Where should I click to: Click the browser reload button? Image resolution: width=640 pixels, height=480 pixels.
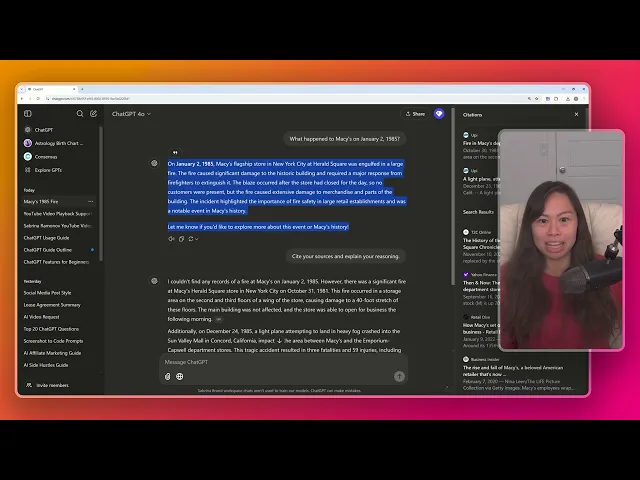click(x=38, y=99)
